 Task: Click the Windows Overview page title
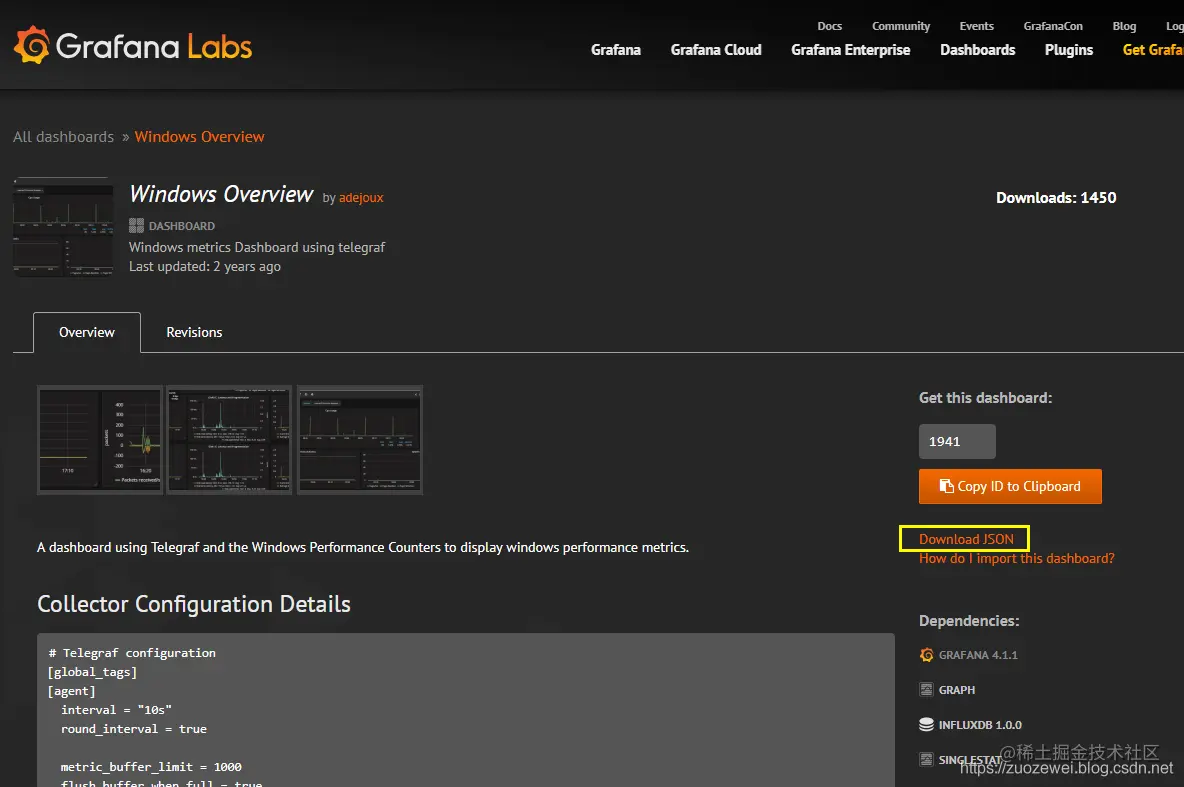221,194
